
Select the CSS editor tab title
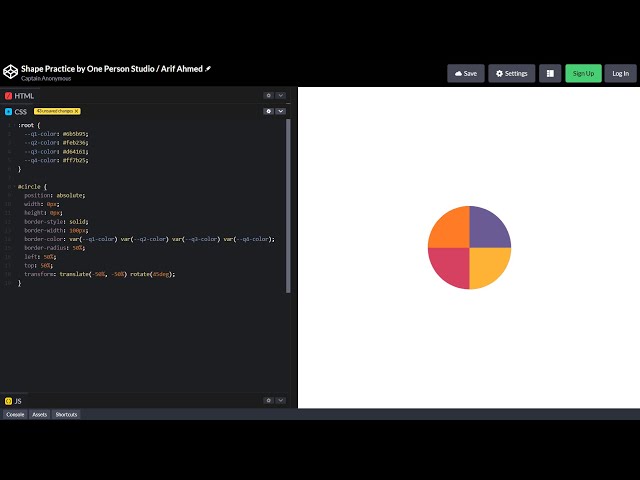click(x=20, y=111)
